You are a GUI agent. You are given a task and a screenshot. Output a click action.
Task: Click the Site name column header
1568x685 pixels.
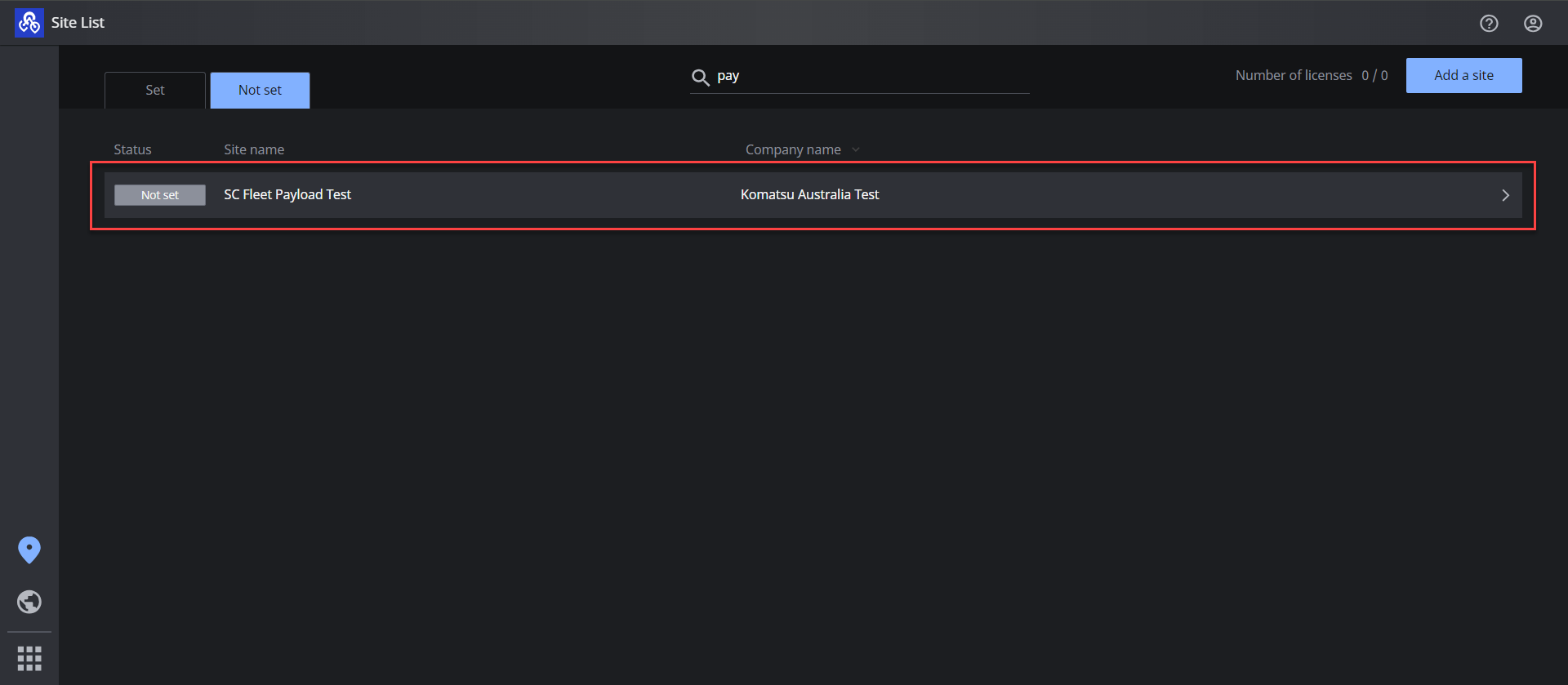[254, 149]
